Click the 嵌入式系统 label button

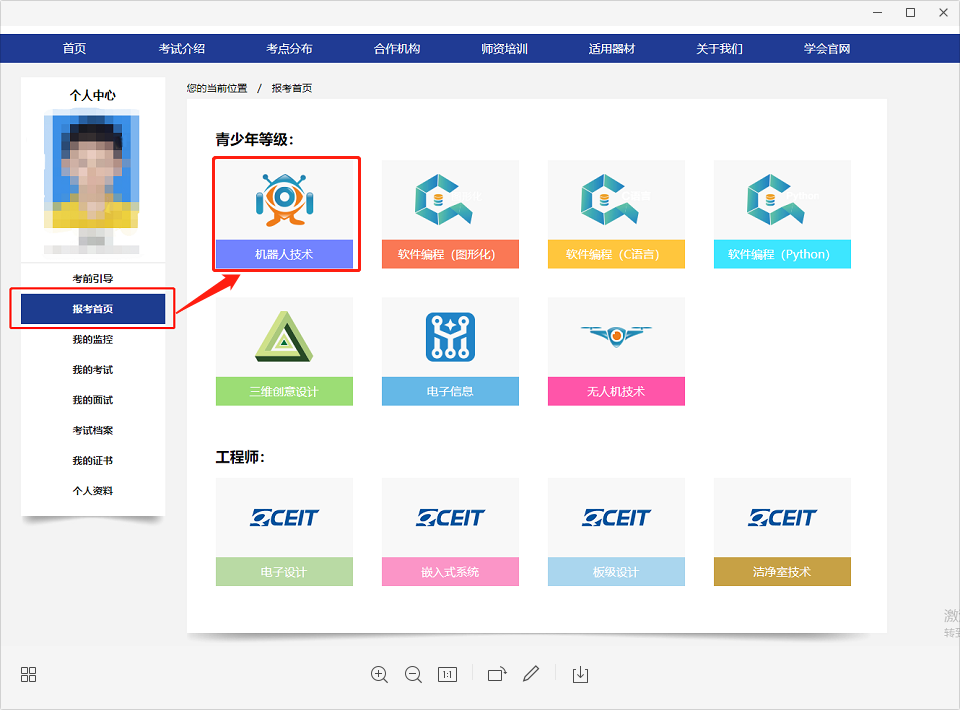click(450, 572)
